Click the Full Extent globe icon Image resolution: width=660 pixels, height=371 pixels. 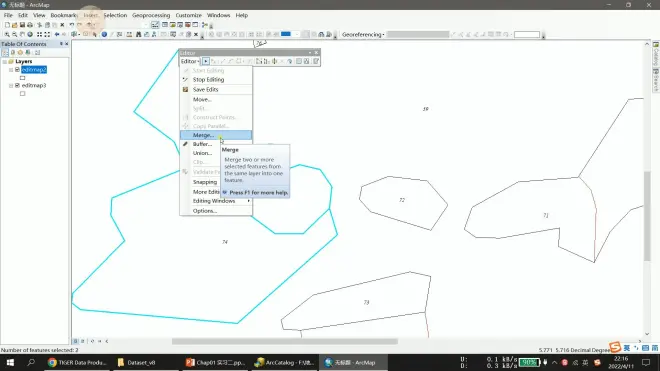pyautogui.click(x=30, y=35)
